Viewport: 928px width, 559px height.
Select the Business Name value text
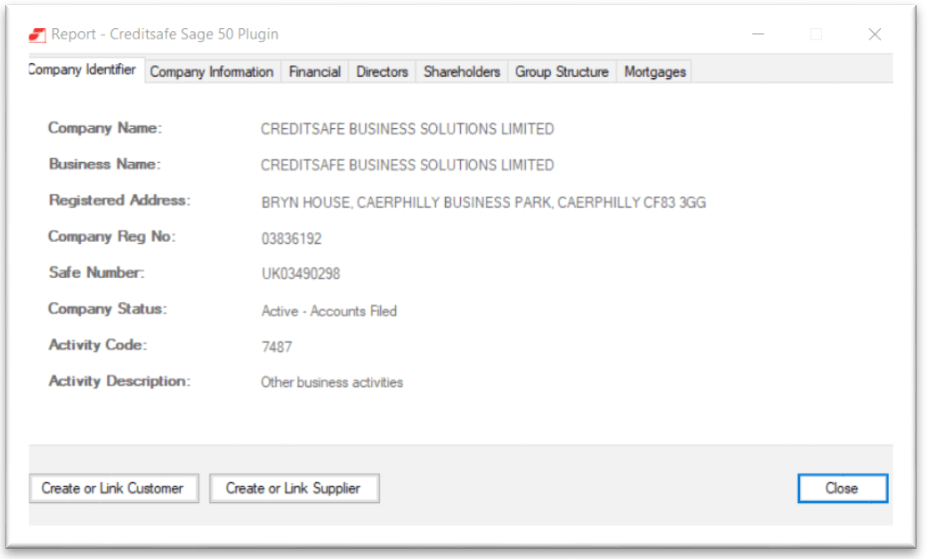(x=407, y=165)
